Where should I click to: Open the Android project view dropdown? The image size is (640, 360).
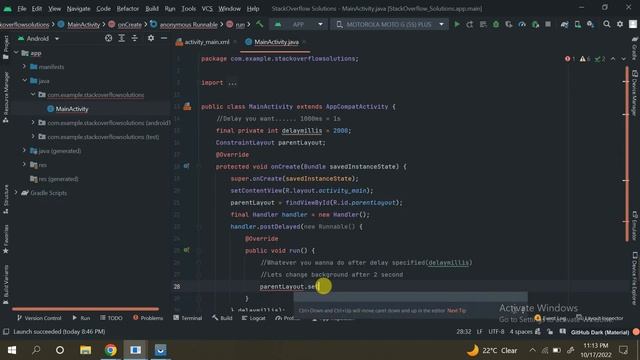tap(39, 38)
